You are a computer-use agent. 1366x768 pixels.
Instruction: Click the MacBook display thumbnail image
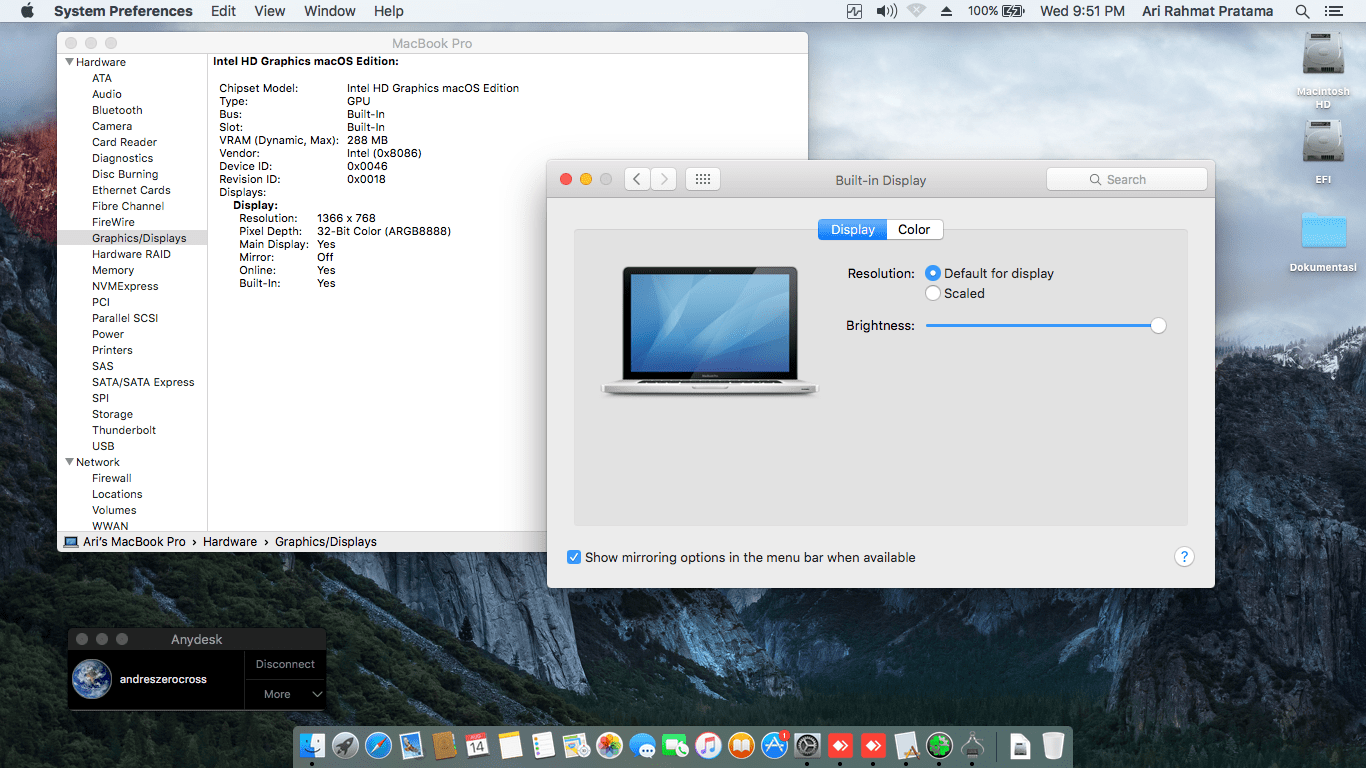[709, 330]
